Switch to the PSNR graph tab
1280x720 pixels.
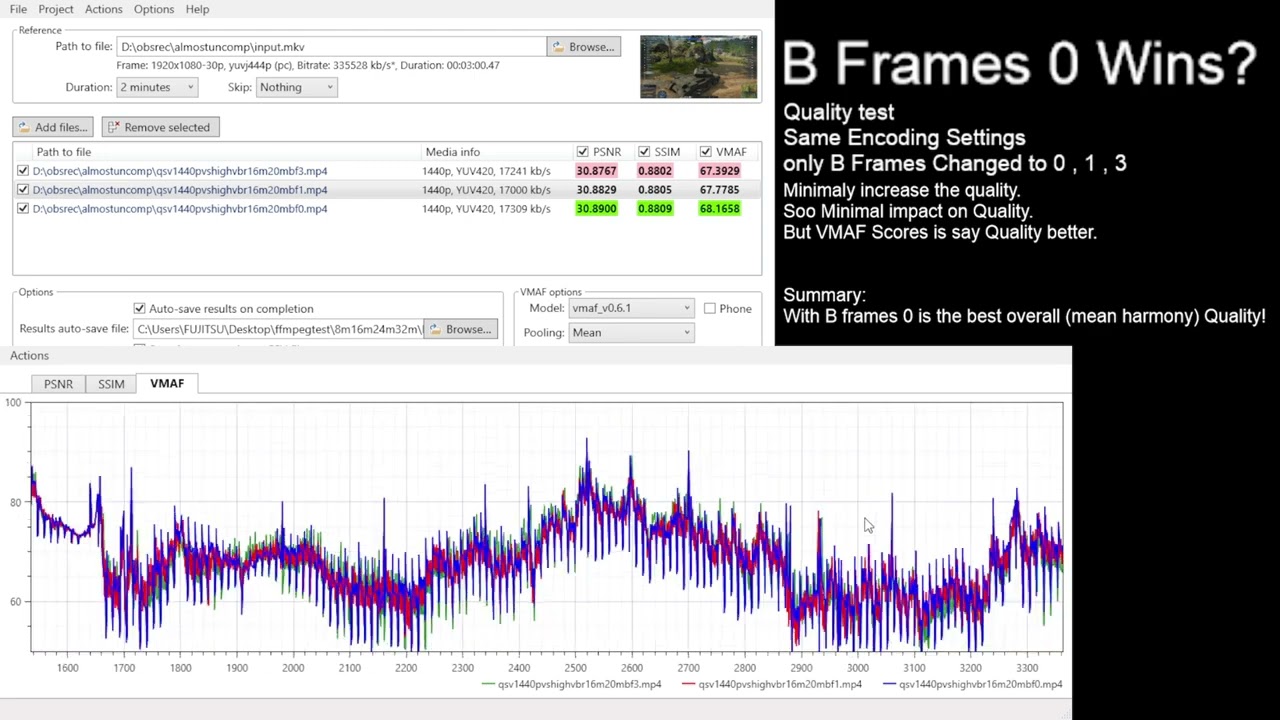click(x=58, y=384)
